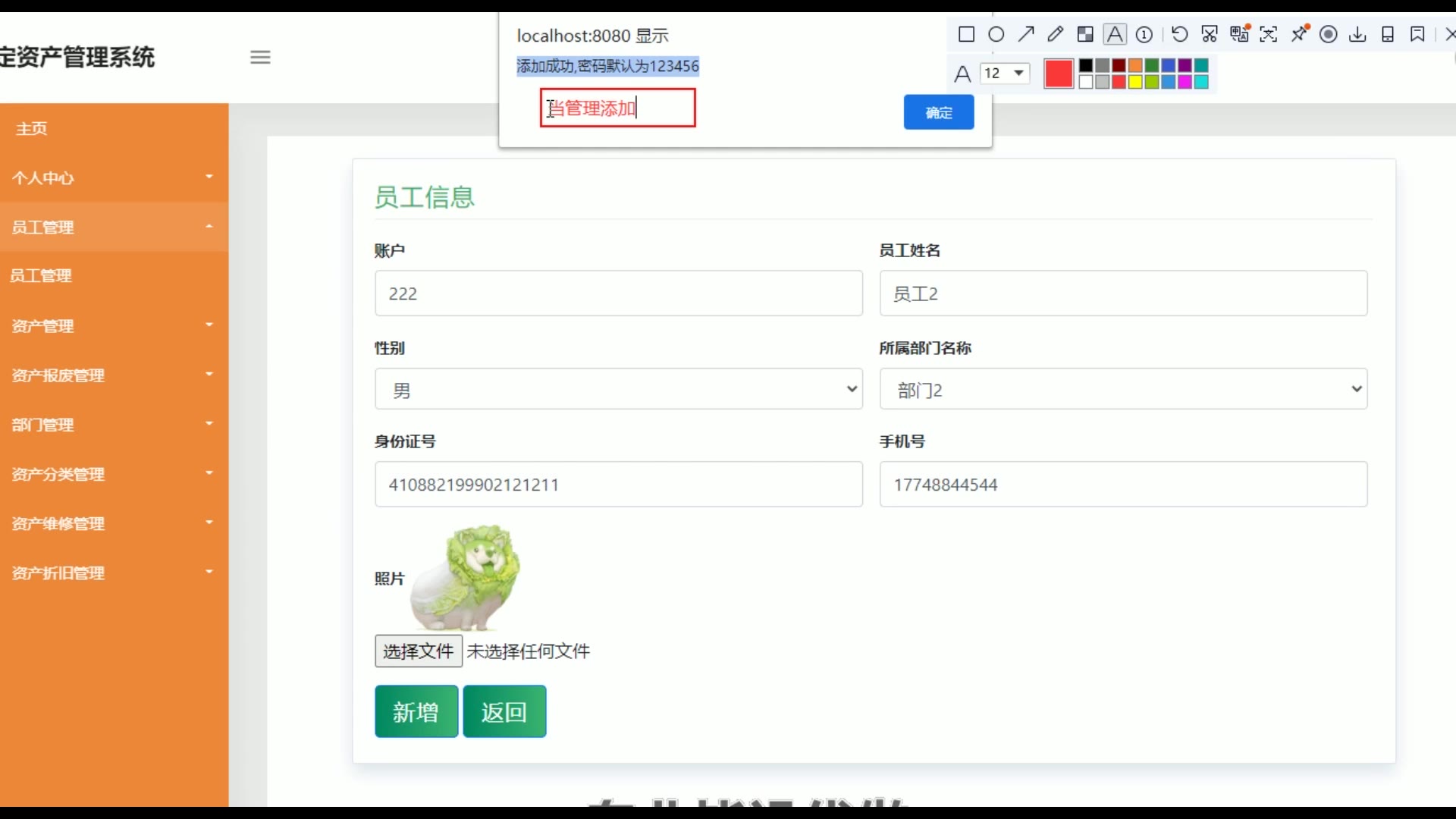Activate the mosaic blur tool
This screenshot has height=819, width=1456.
1085,34
